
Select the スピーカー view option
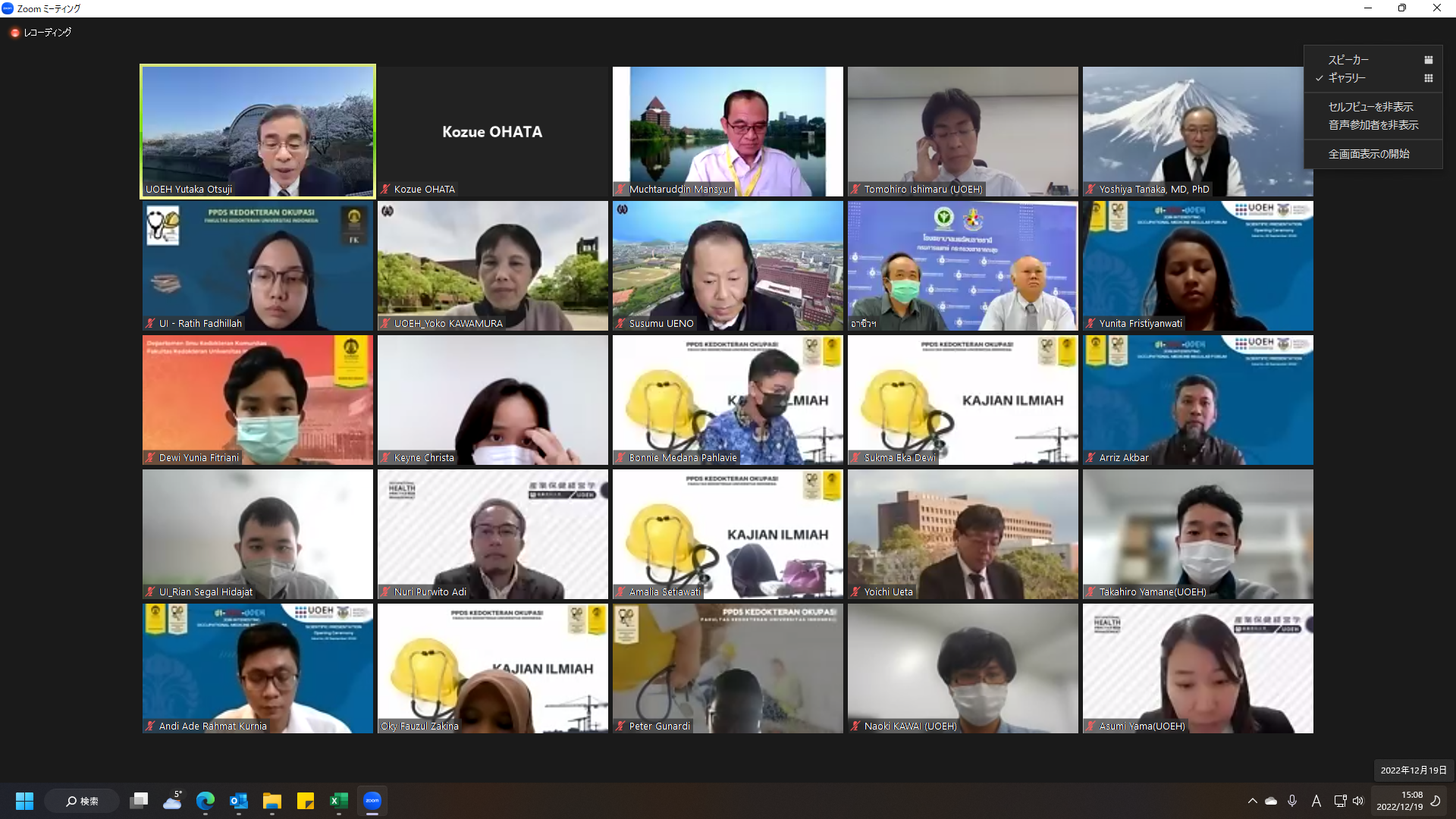coord(1373,60)
